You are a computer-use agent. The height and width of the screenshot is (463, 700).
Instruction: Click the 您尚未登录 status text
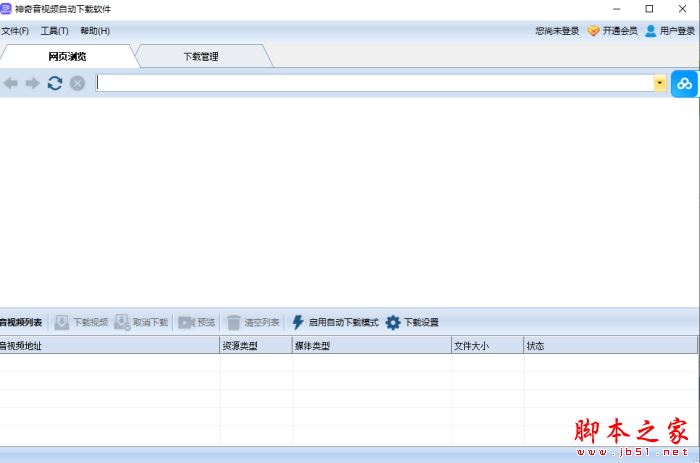557,31
